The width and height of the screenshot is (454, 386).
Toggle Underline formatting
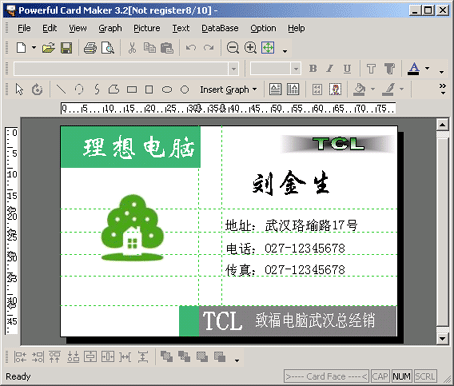click(x=347, y=69)
